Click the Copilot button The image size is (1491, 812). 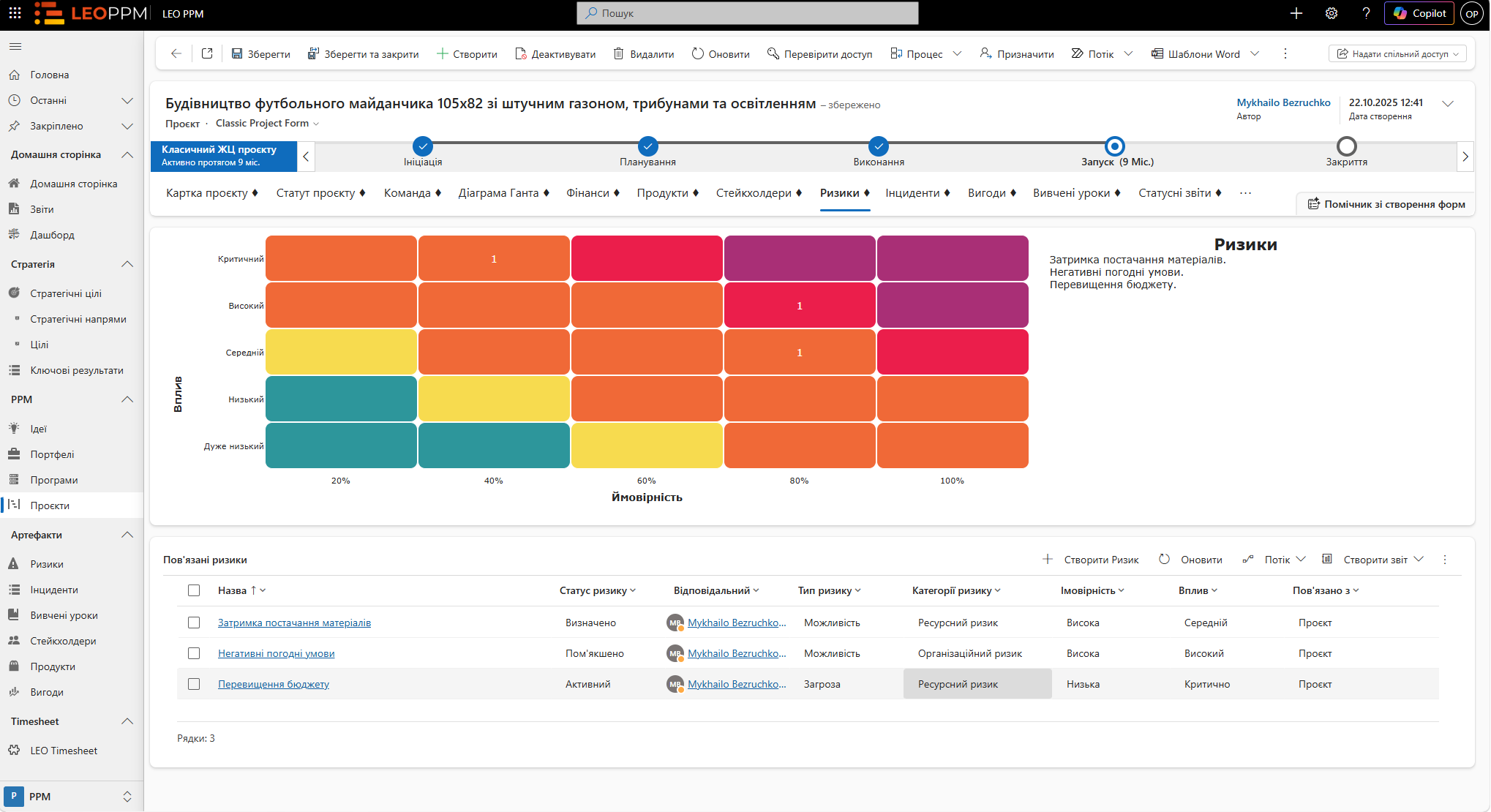(1419, 13)
